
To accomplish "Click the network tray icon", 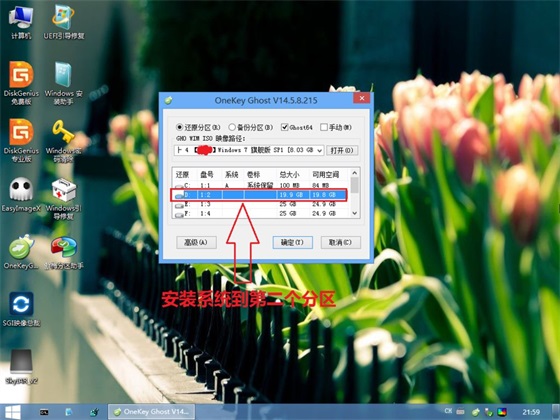I will pyautogui.click(x=489, y=412).
